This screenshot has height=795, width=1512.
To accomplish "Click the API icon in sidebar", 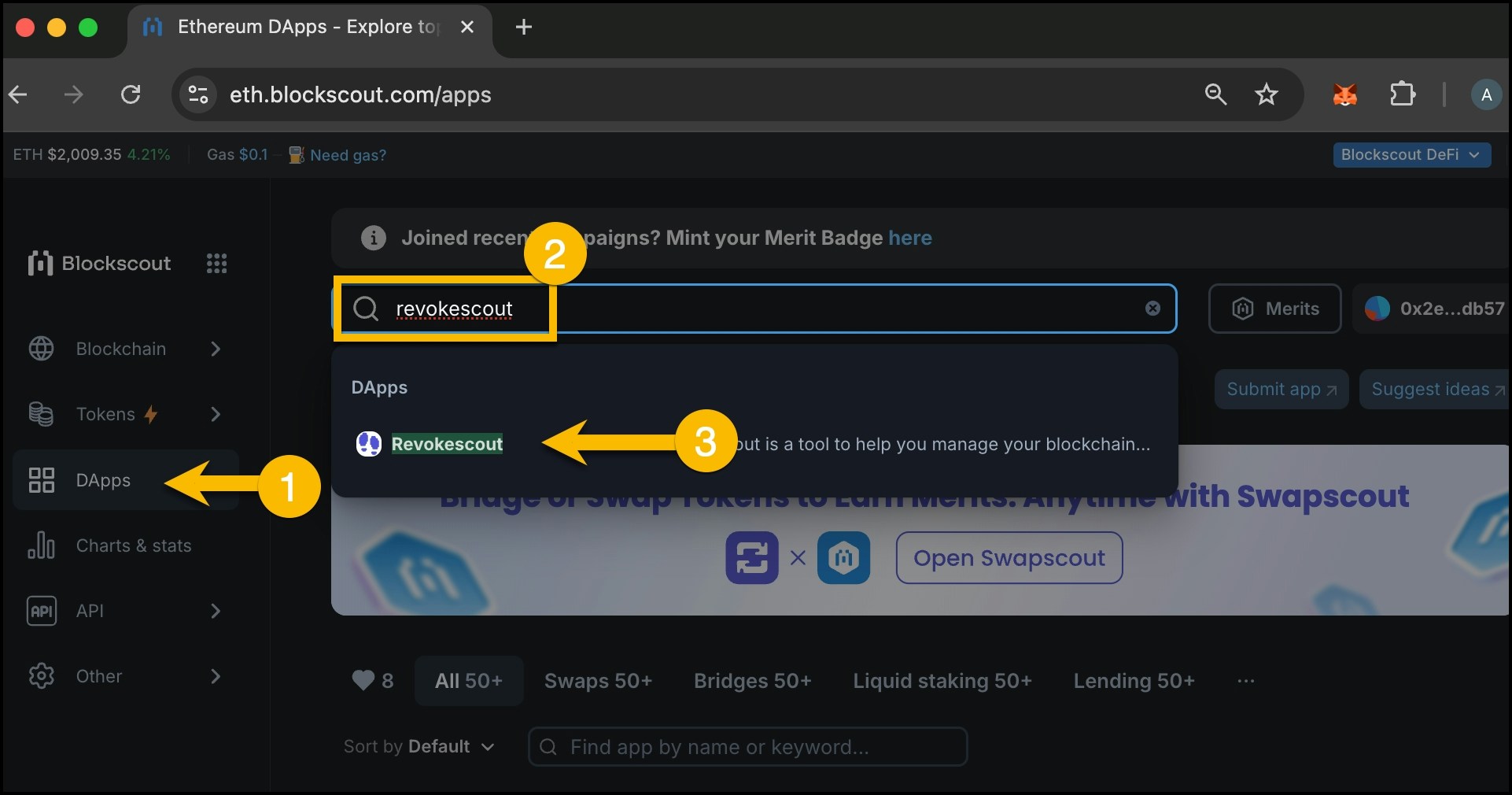I will pyautogui.click(x=42, y=611).
